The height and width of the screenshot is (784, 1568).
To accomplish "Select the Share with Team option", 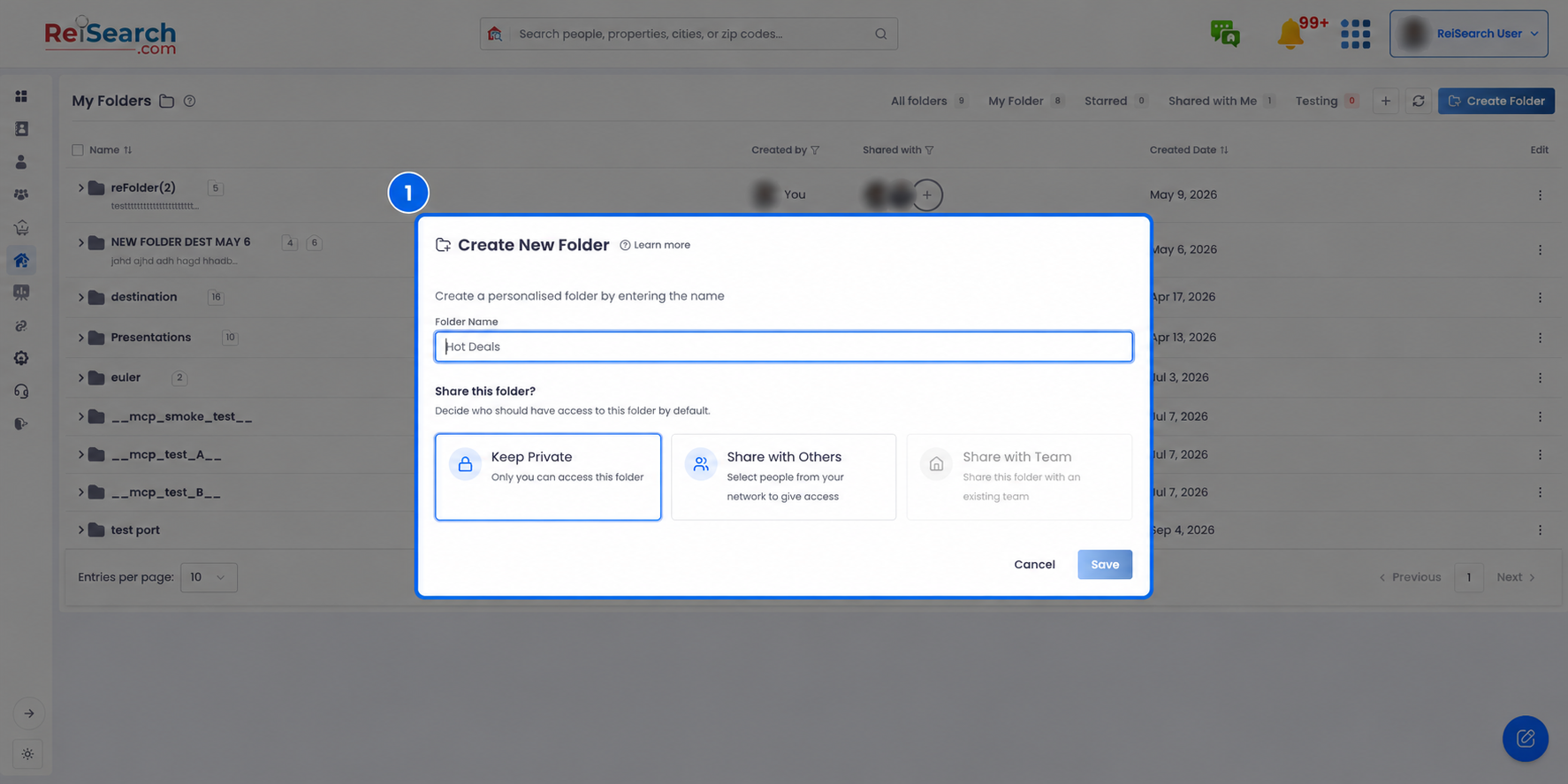I will click(x=1019, y=476).
